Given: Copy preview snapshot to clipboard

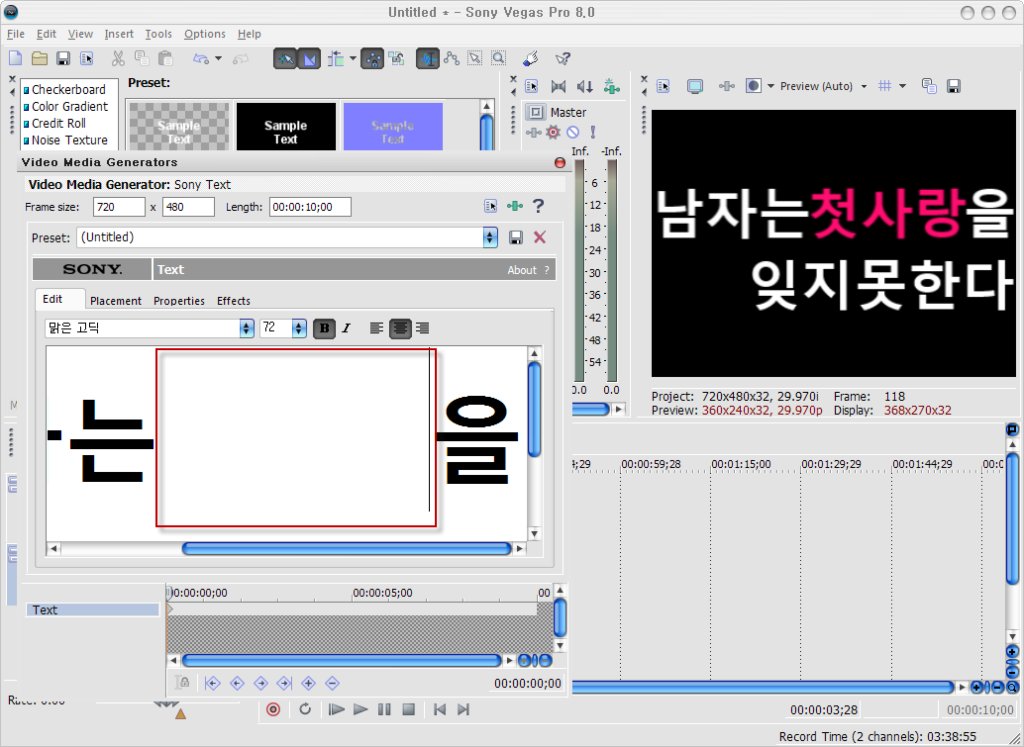Looking at the screenshot, I should pos(929,86).
